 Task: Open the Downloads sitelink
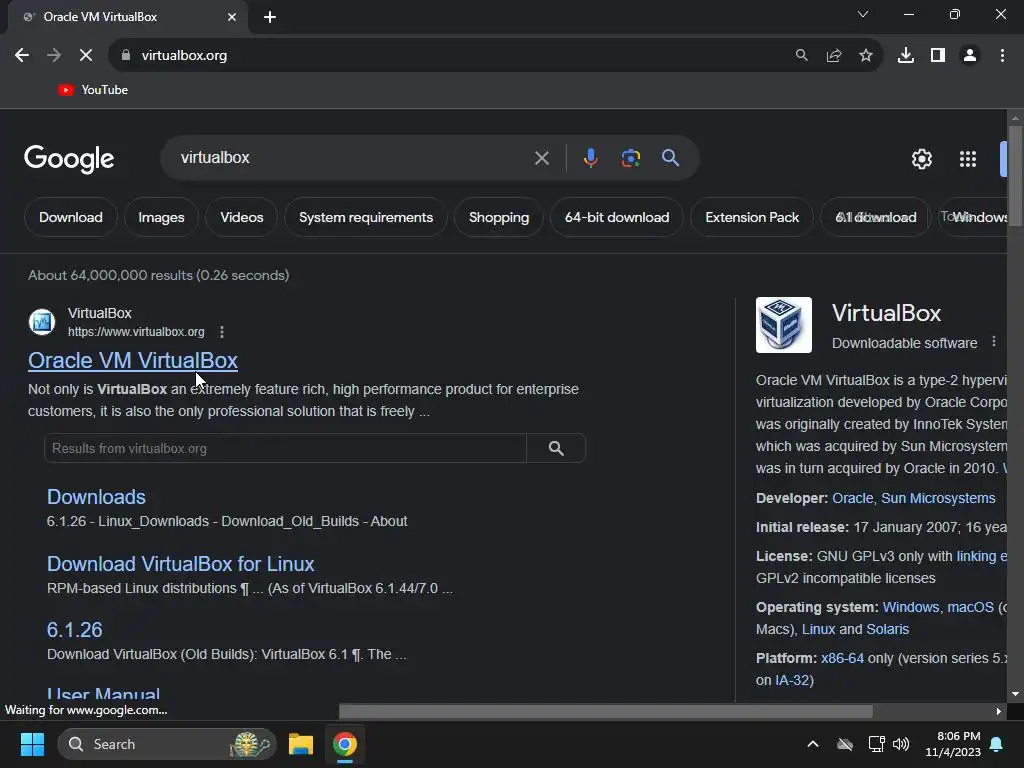96,497
